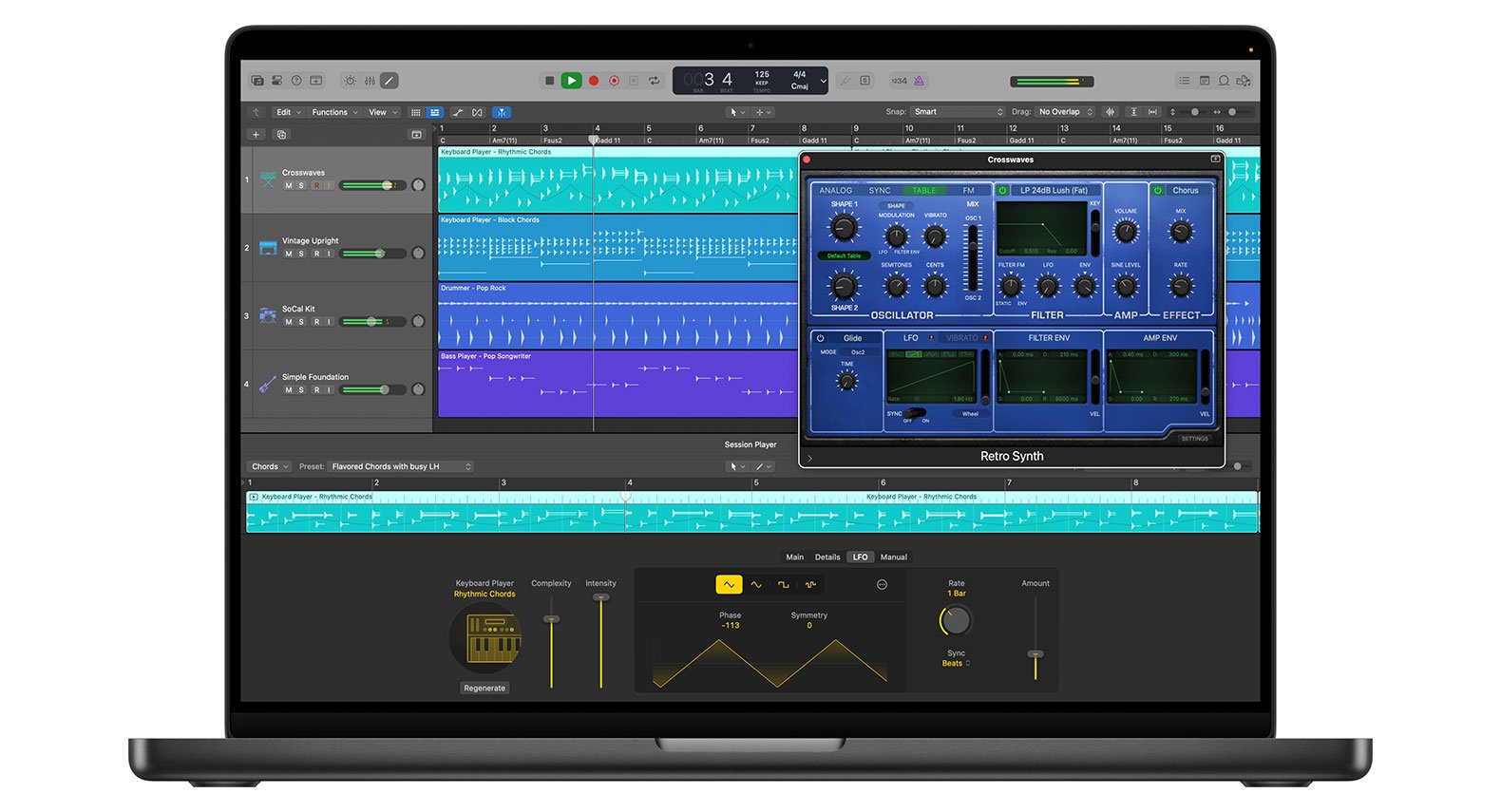Click the SoCal Kit drum track icon
This screenshot has height=812, width=1501.
(268, 315)
